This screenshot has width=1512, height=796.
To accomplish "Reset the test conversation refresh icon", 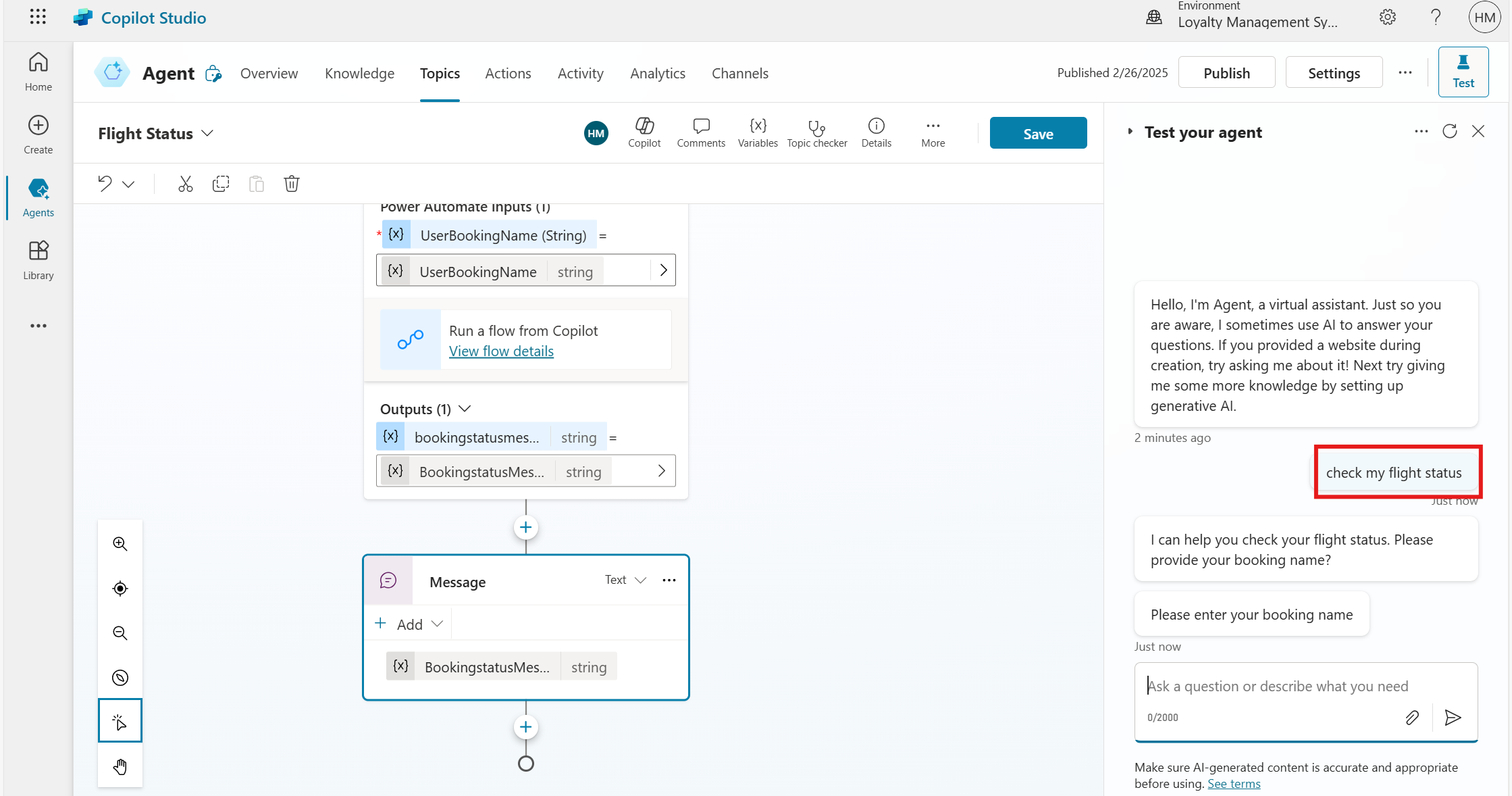I will pyautogui.click(x=1449, y=132).
